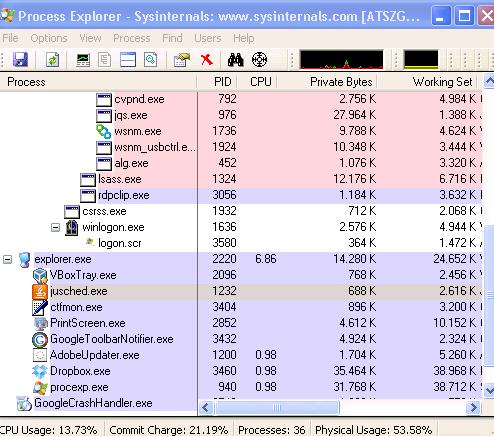Image resolution: width=494 pixels, height=436 pixels.
Task: Toggle the Show Process Tree icon
Action: [105, 60]
